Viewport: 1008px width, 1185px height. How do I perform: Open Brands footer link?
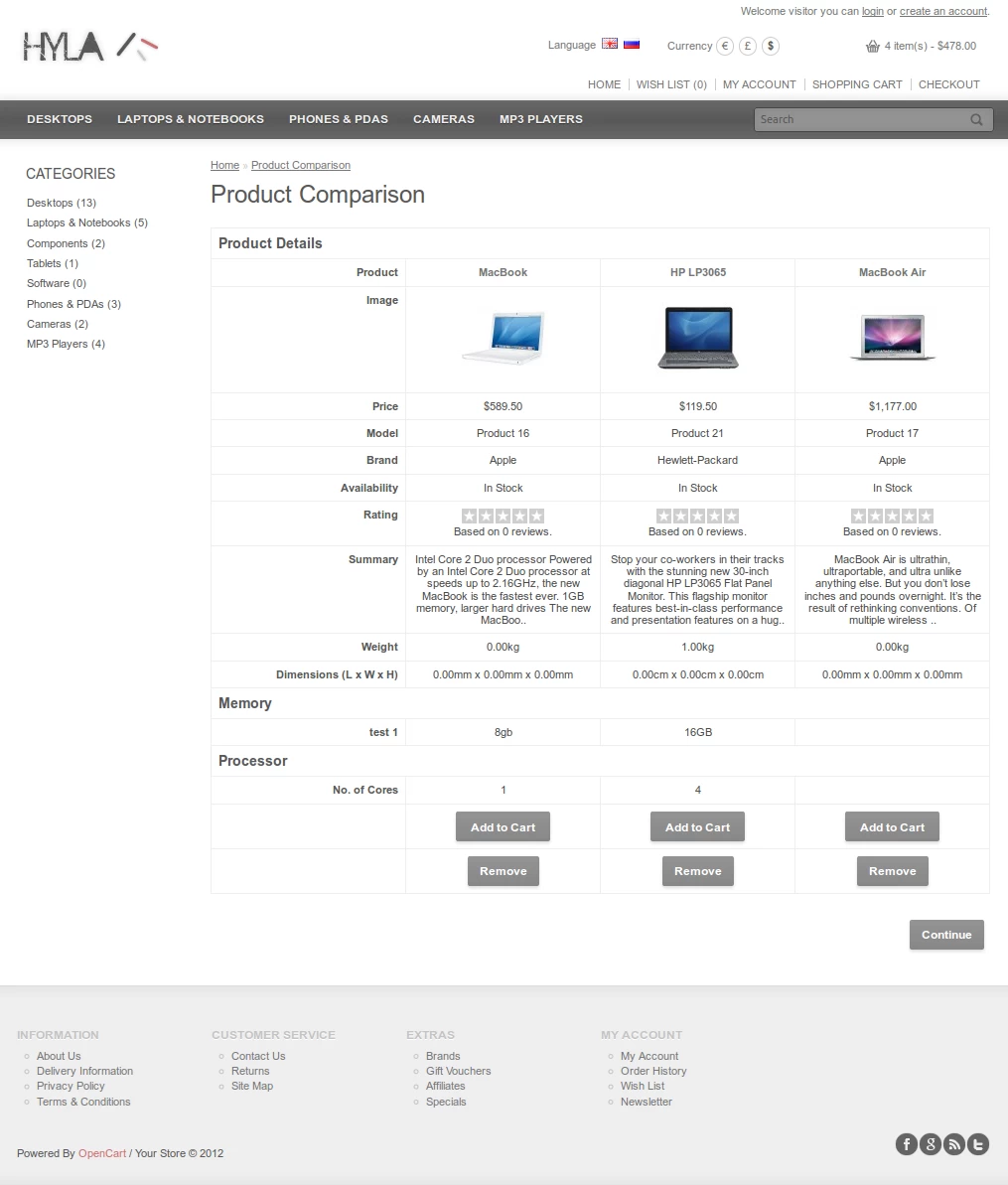pos(443,1056)
